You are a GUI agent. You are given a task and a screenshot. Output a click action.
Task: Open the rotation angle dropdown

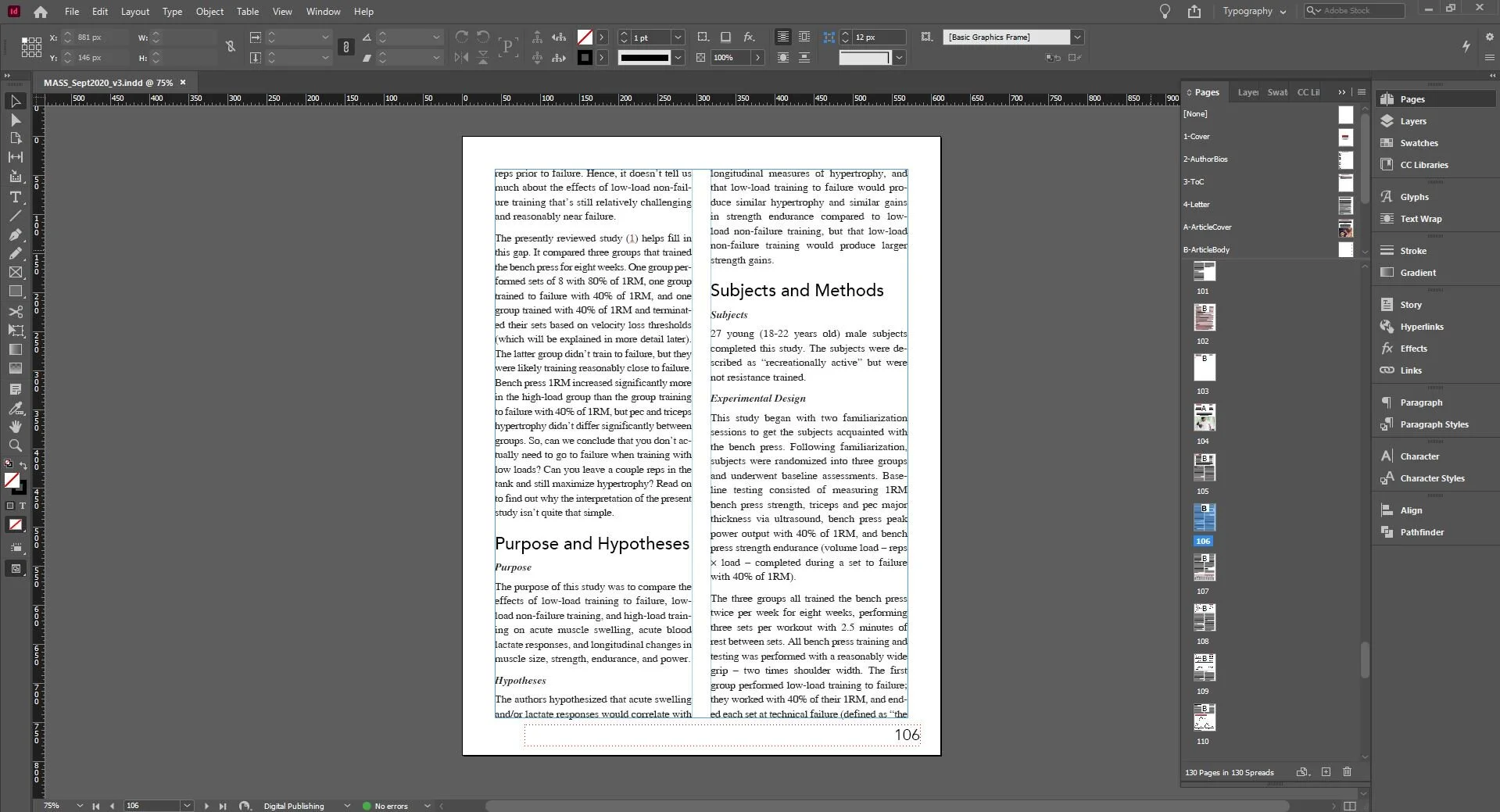pos(436,37)
